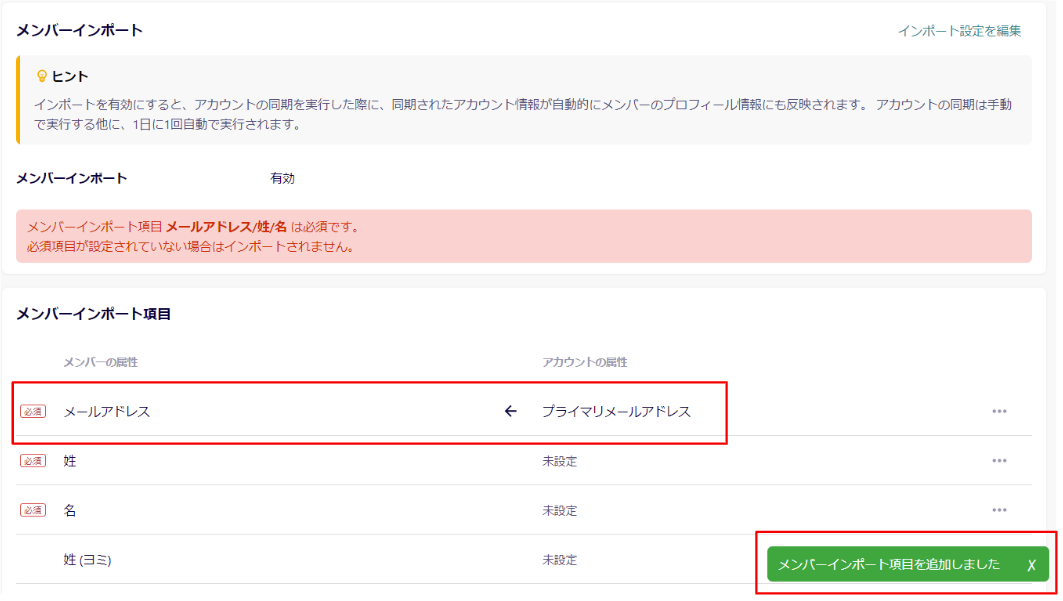Click the アカウントの属性 column header
Screen dimensions: 1063x601
pyautogui.click(x=585, y=362)
